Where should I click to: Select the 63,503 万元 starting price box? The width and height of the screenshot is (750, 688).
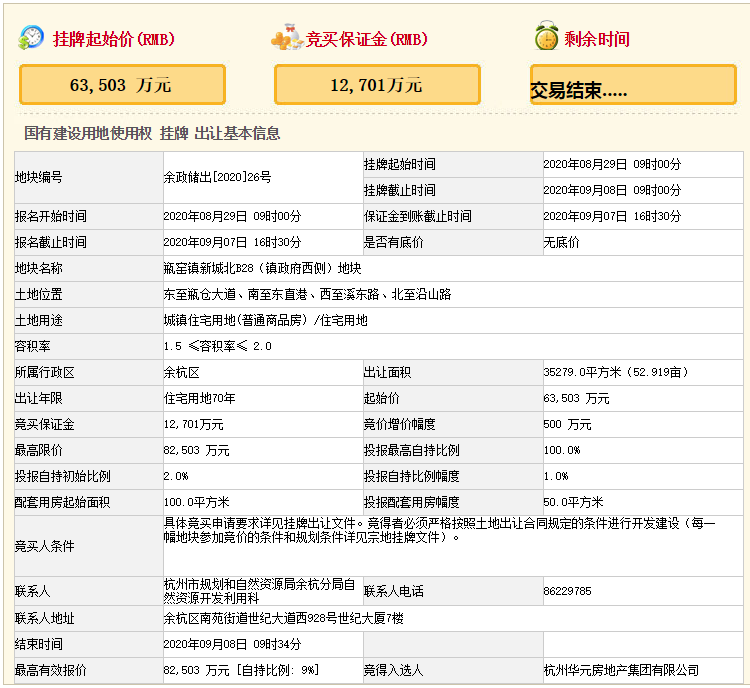(121, 85)
